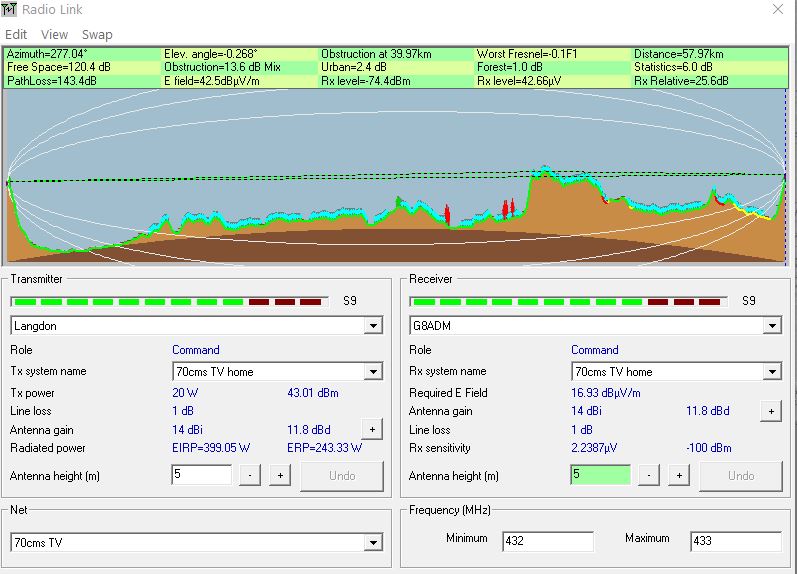
Task: Click the Azimuth=277.04° readout
Action: coord(47,54)
